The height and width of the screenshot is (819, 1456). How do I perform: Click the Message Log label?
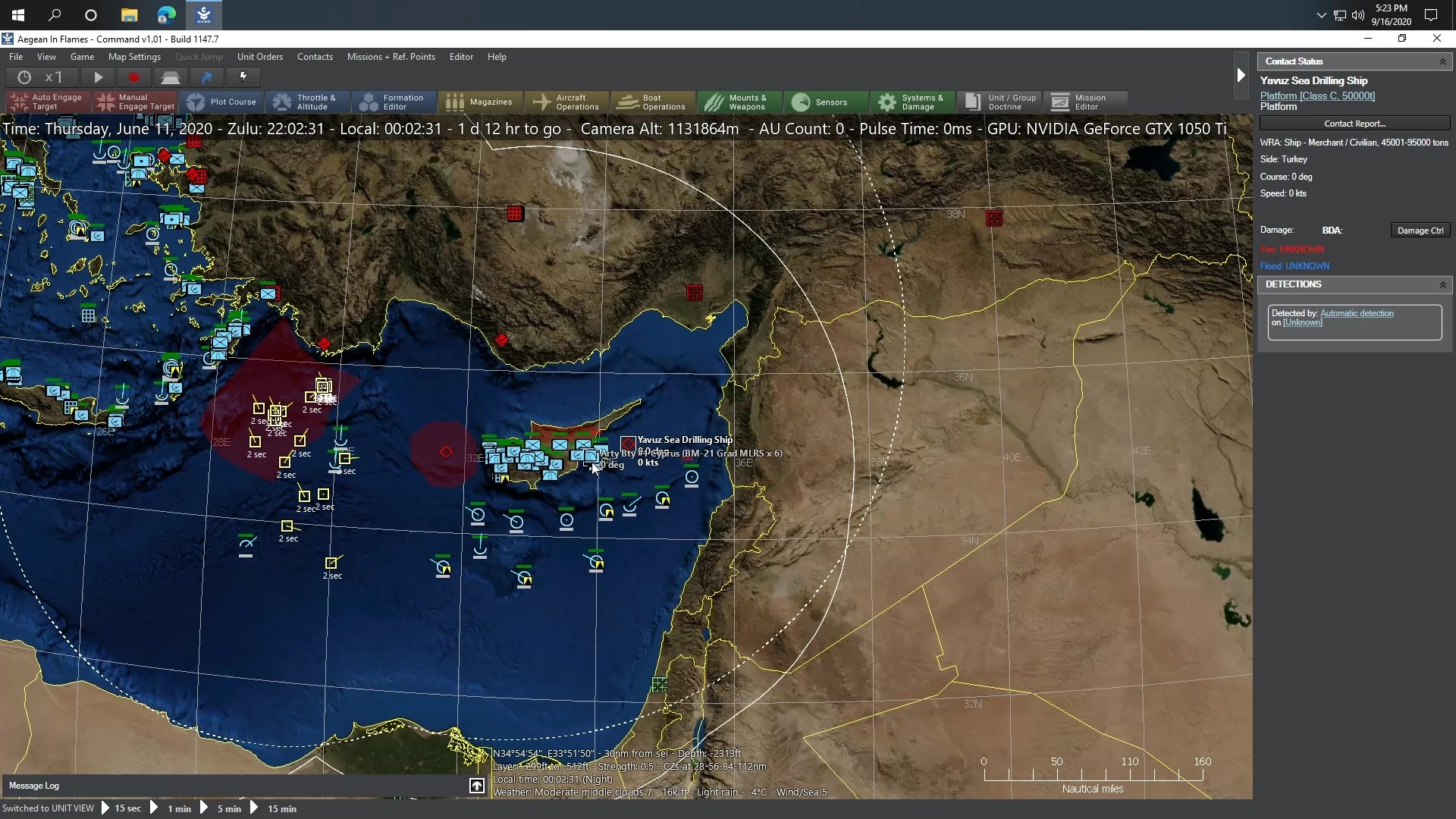(34, 786)
